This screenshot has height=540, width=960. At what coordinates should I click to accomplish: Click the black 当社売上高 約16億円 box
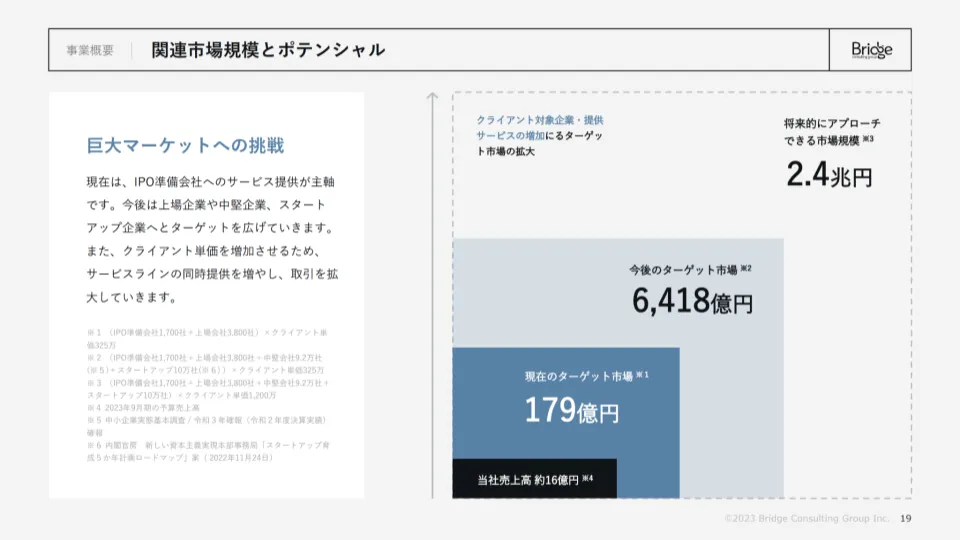click(534, 479)
